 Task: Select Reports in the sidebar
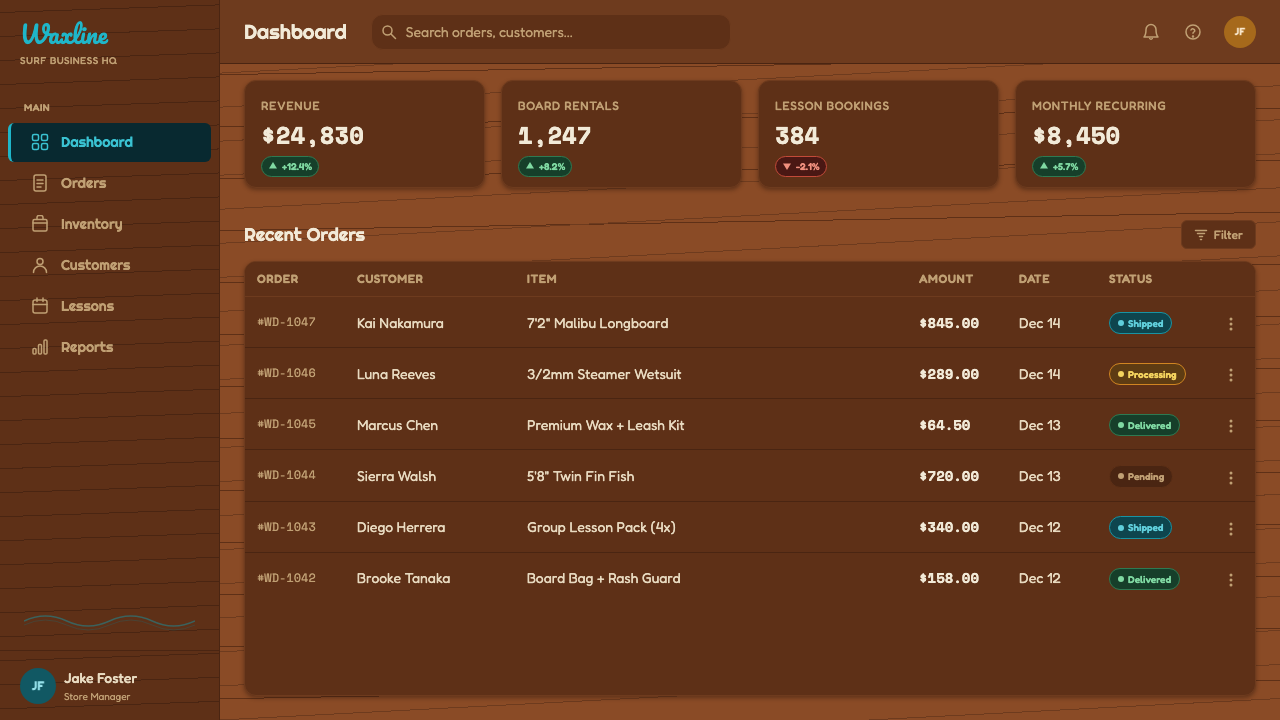click(110, 347)
